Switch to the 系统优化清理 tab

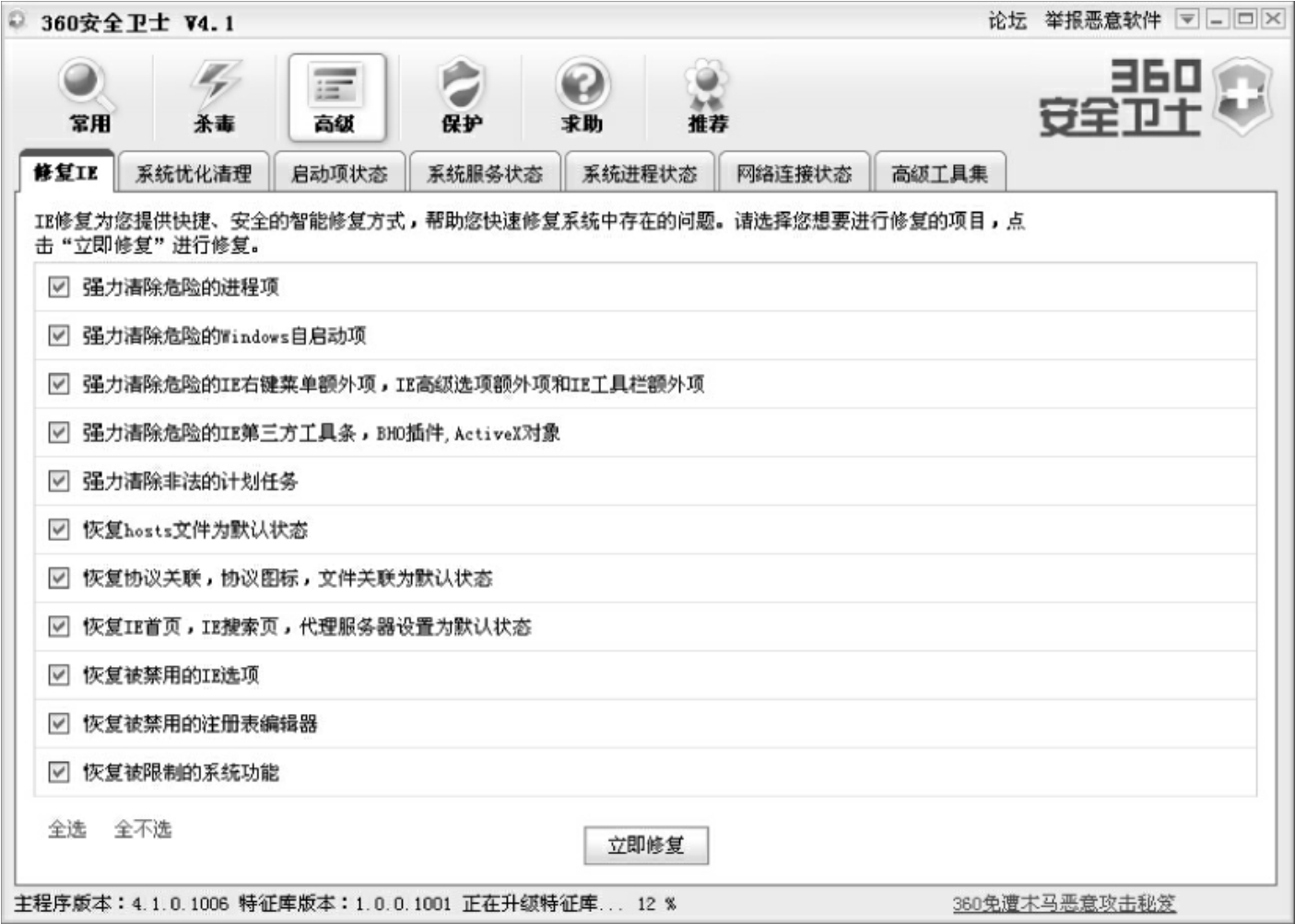pos(194,173)
